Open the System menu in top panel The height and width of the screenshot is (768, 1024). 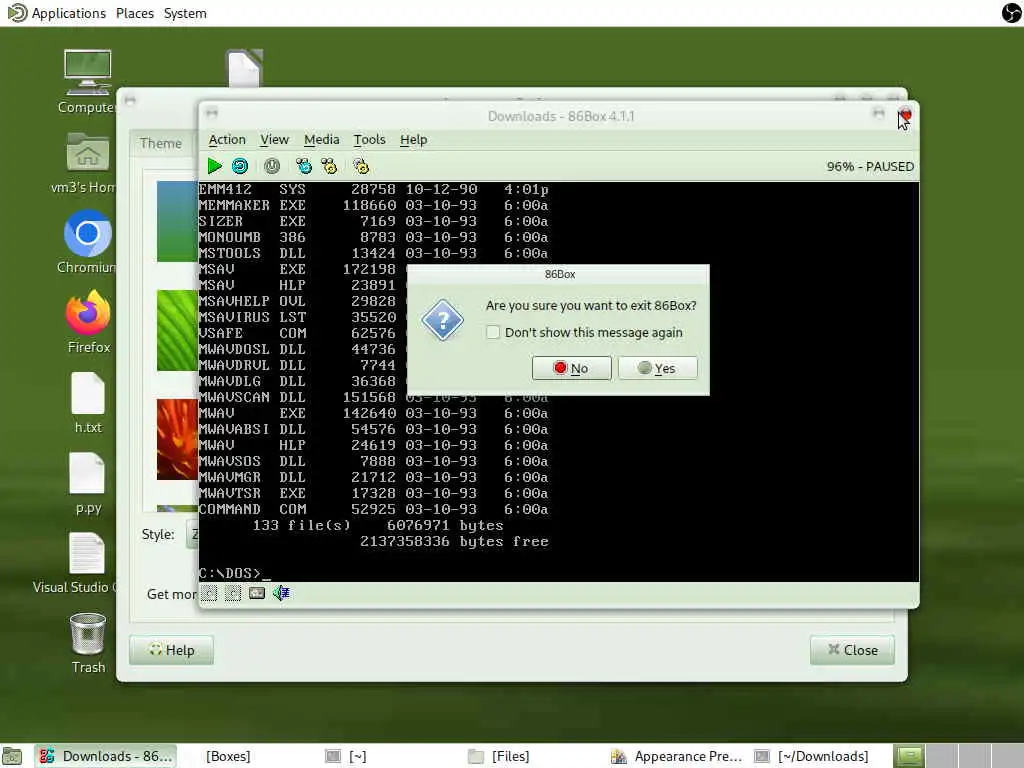pyautogui.click(x=185, y=13)
